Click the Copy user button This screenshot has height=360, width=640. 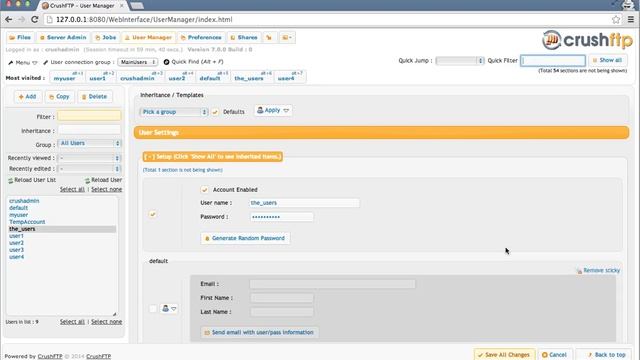click(59, 97)
